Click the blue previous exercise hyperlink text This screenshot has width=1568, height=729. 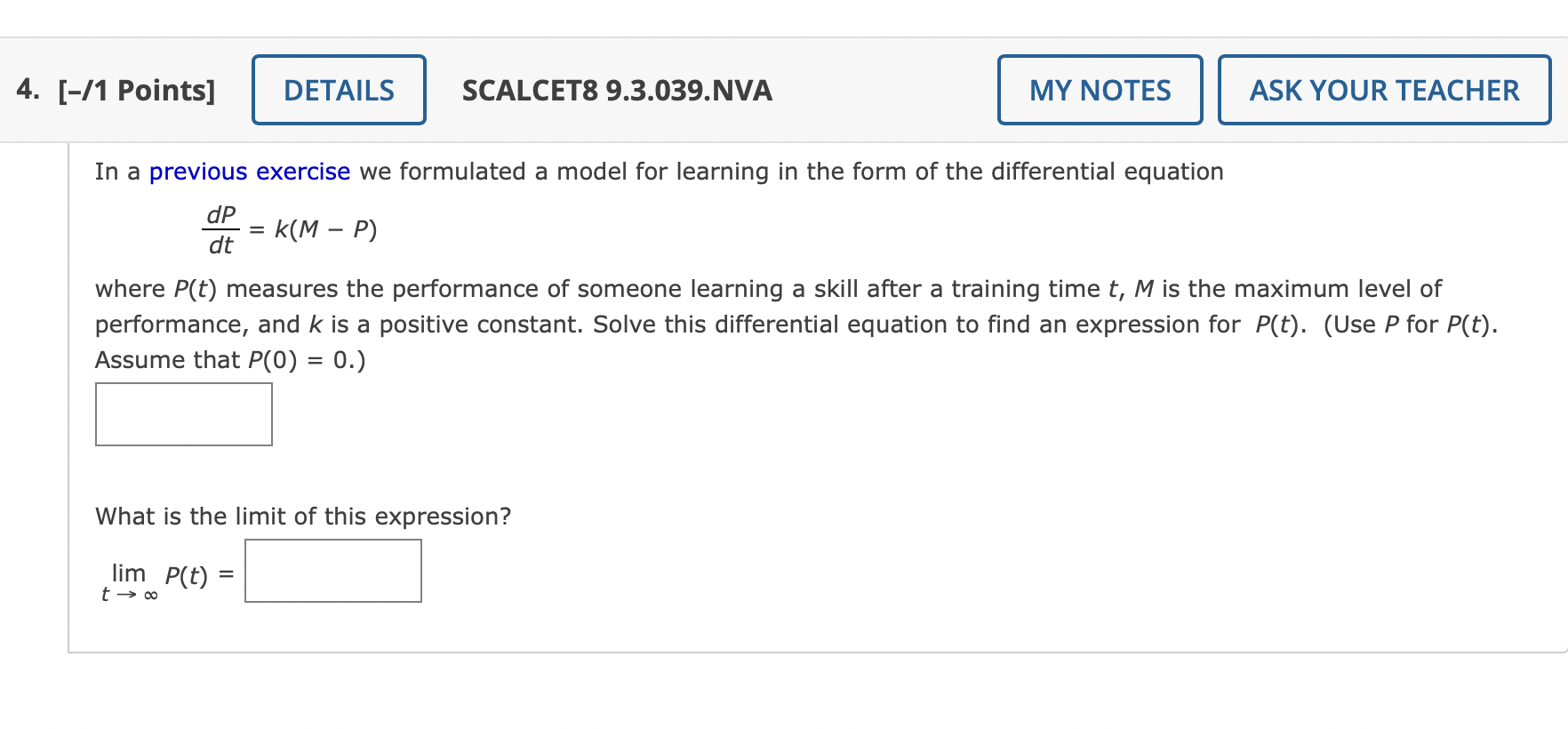click(249, 171)
